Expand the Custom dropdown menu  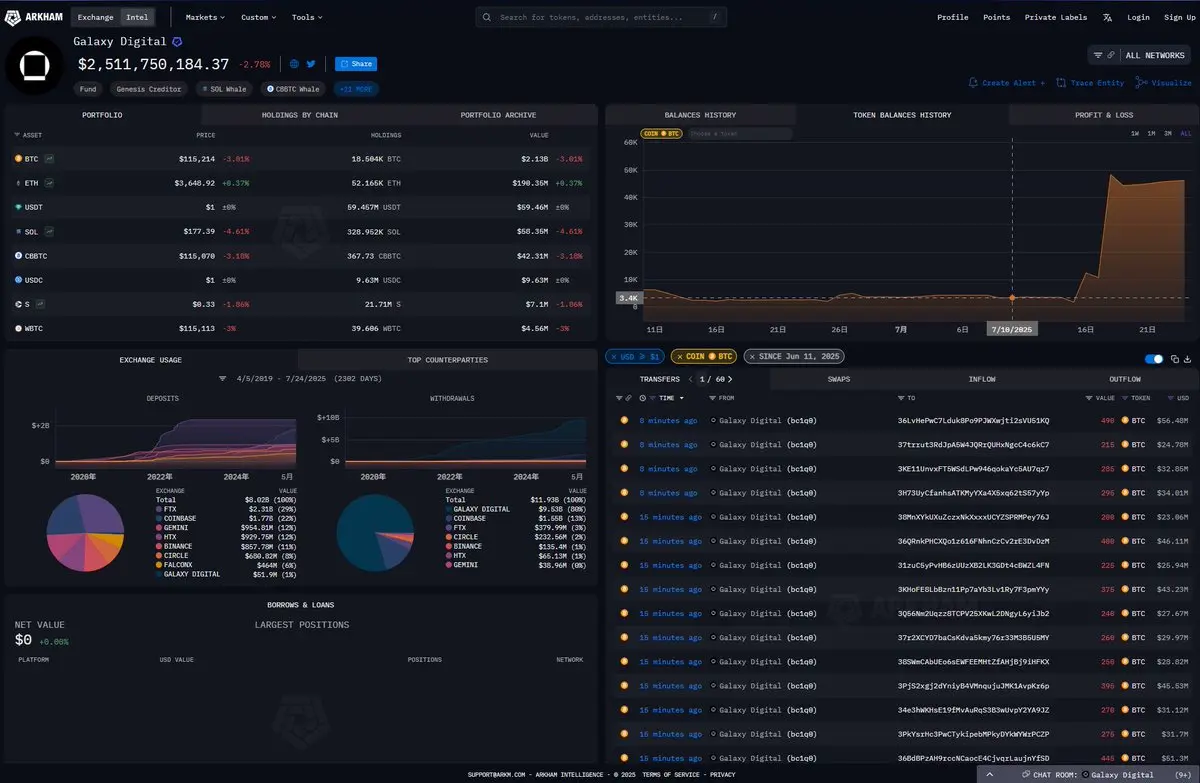click(258, 17)
